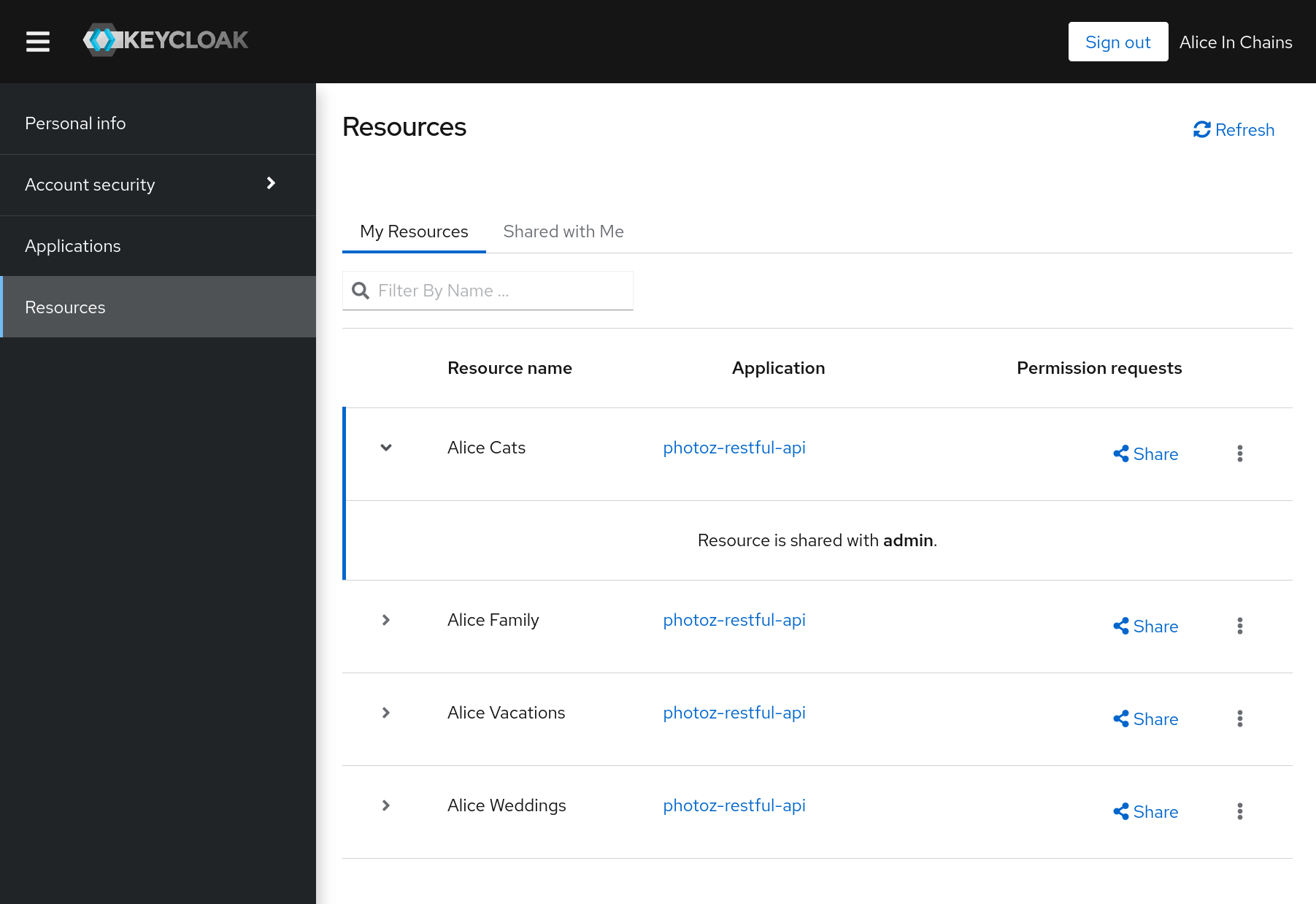Image resolution: width=1316 pixels, height=904 pixels.
Task: Collapse the Alice Cats row
Action: 386,448
